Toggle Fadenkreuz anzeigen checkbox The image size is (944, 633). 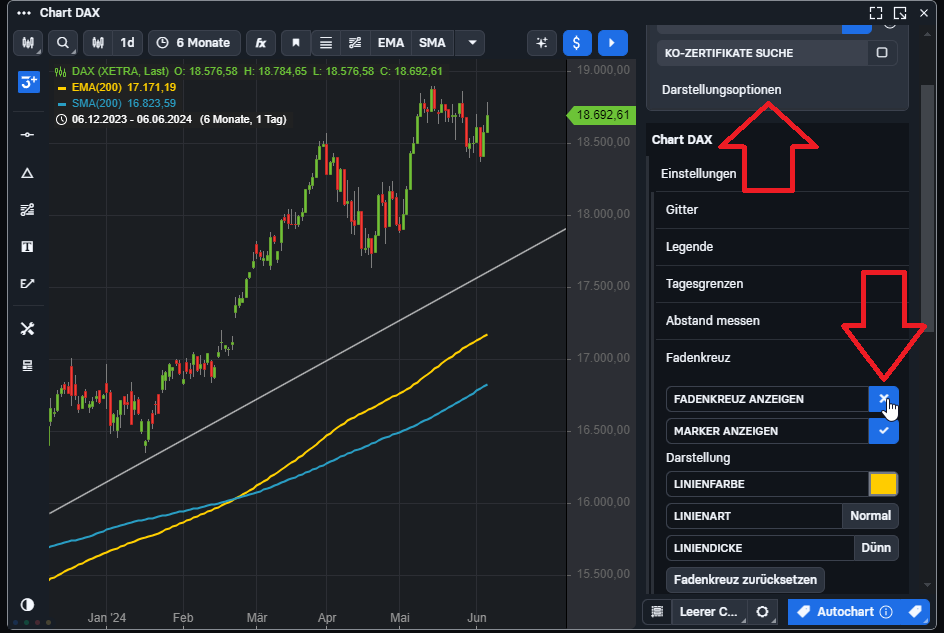(883, 399)
